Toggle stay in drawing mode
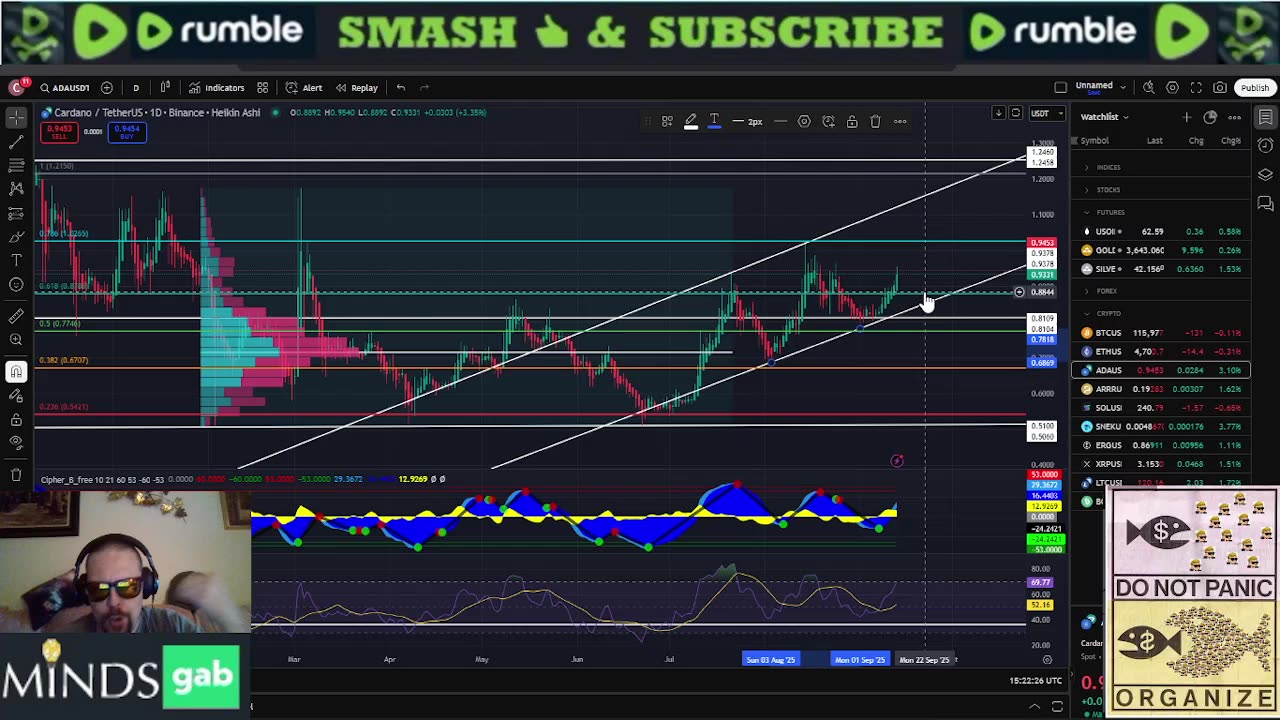The height and width of the screenshot is (720, 1280). (16, 396)
